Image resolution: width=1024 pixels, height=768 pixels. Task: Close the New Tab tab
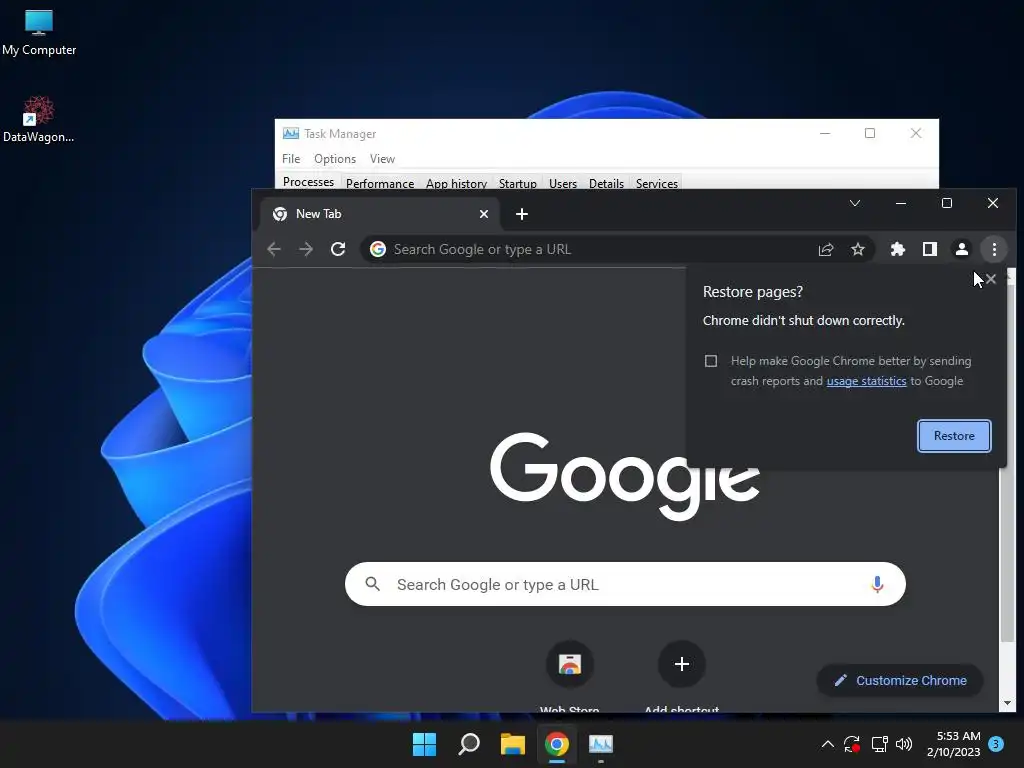tap(484, 214)
